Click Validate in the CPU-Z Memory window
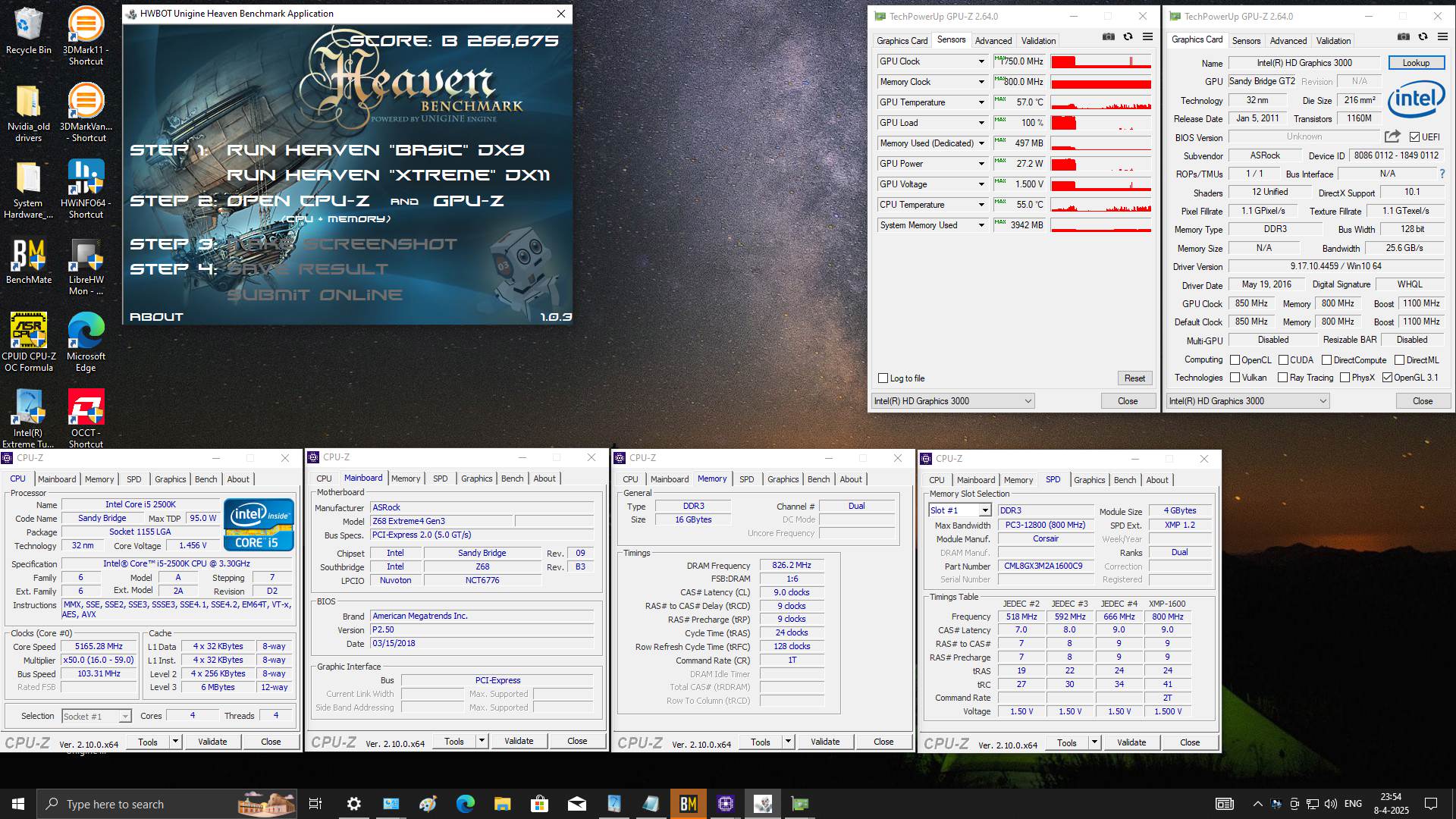1456x819 pixels. (825, 742)
